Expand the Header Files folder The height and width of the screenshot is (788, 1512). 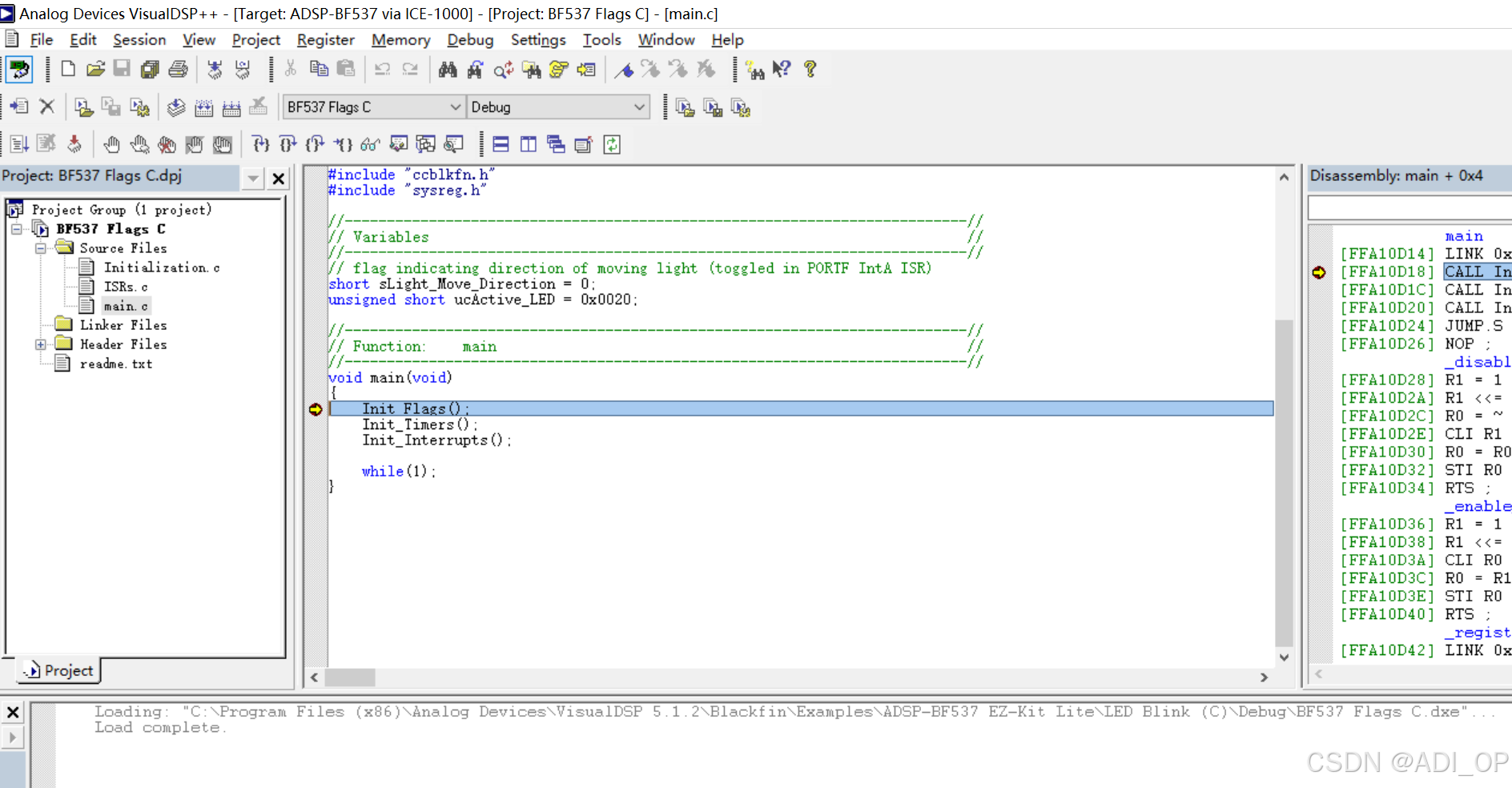(x=40, y=344)
